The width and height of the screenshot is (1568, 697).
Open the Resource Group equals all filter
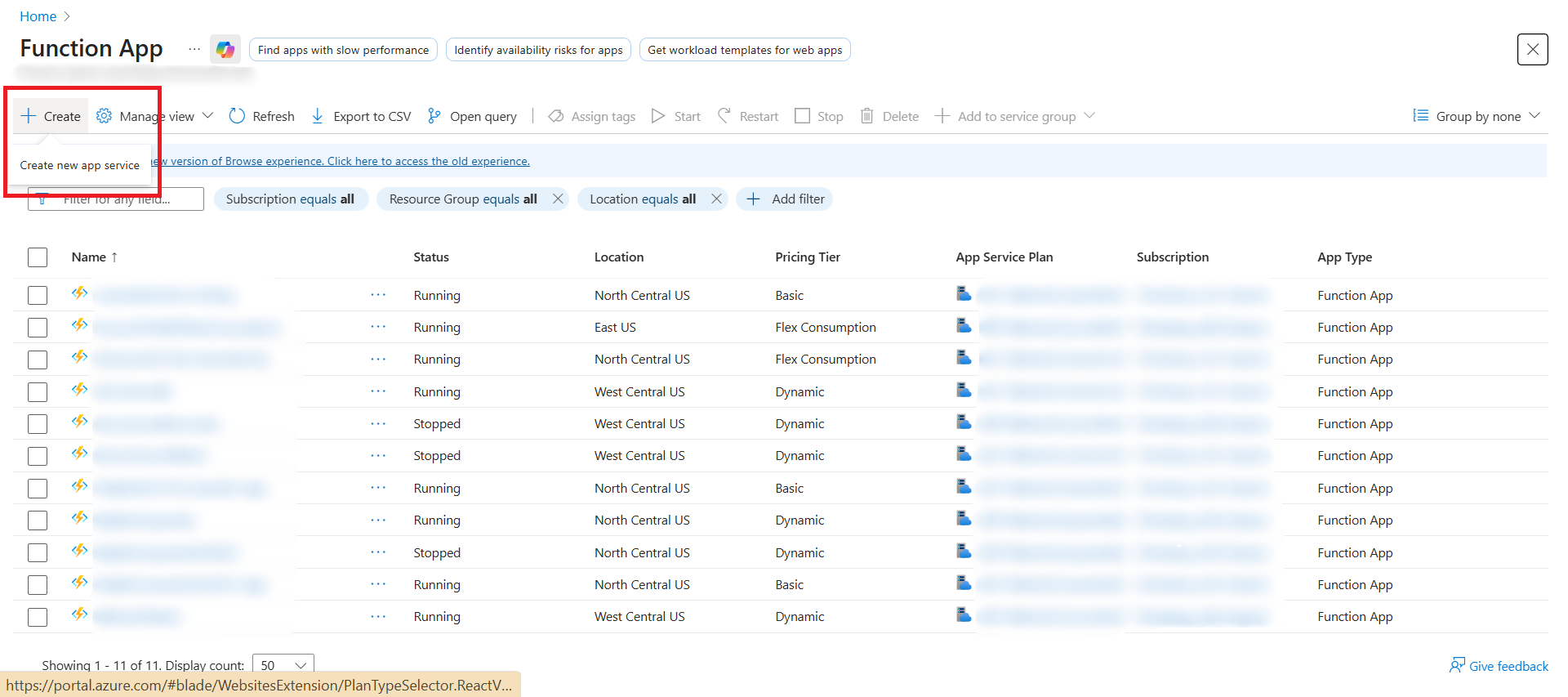tap(463, 199)
